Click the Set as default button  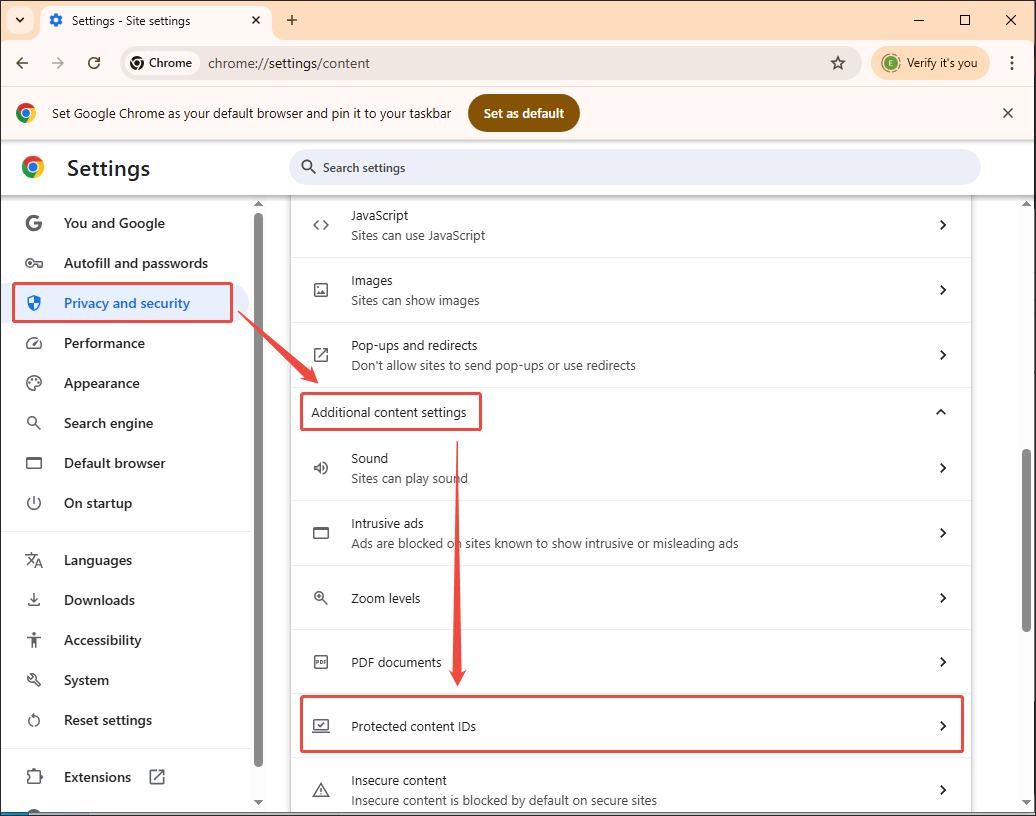(x=523, y=113)
